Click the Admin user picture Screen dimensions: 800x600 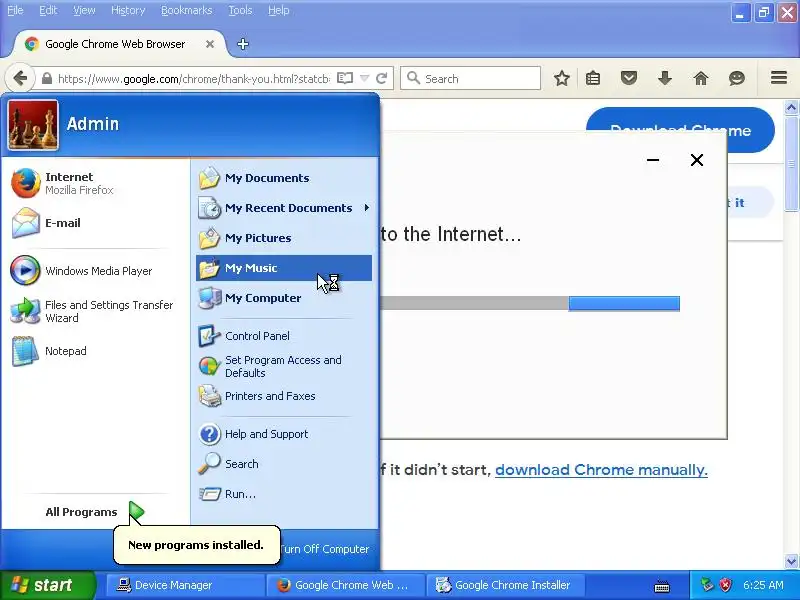point(33,125)
